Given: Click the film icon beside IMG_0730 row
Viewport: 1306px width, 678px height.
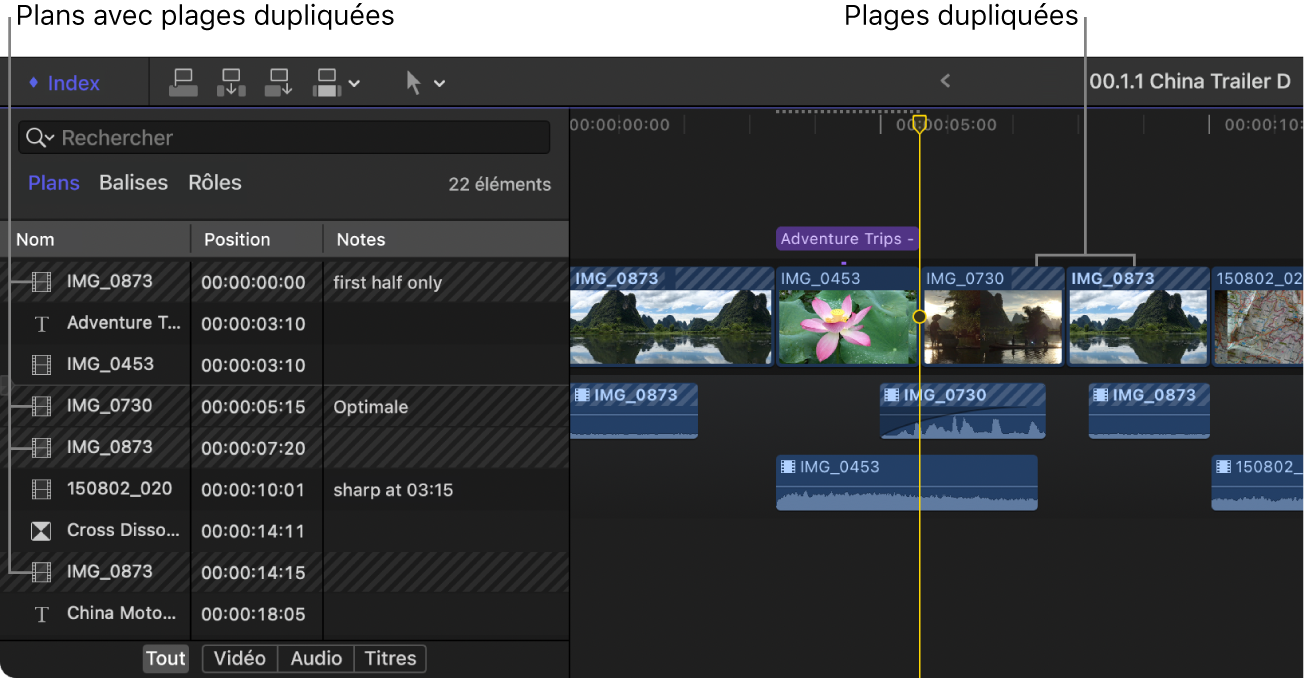Looking at the screenshot, I should click(42, 406).
